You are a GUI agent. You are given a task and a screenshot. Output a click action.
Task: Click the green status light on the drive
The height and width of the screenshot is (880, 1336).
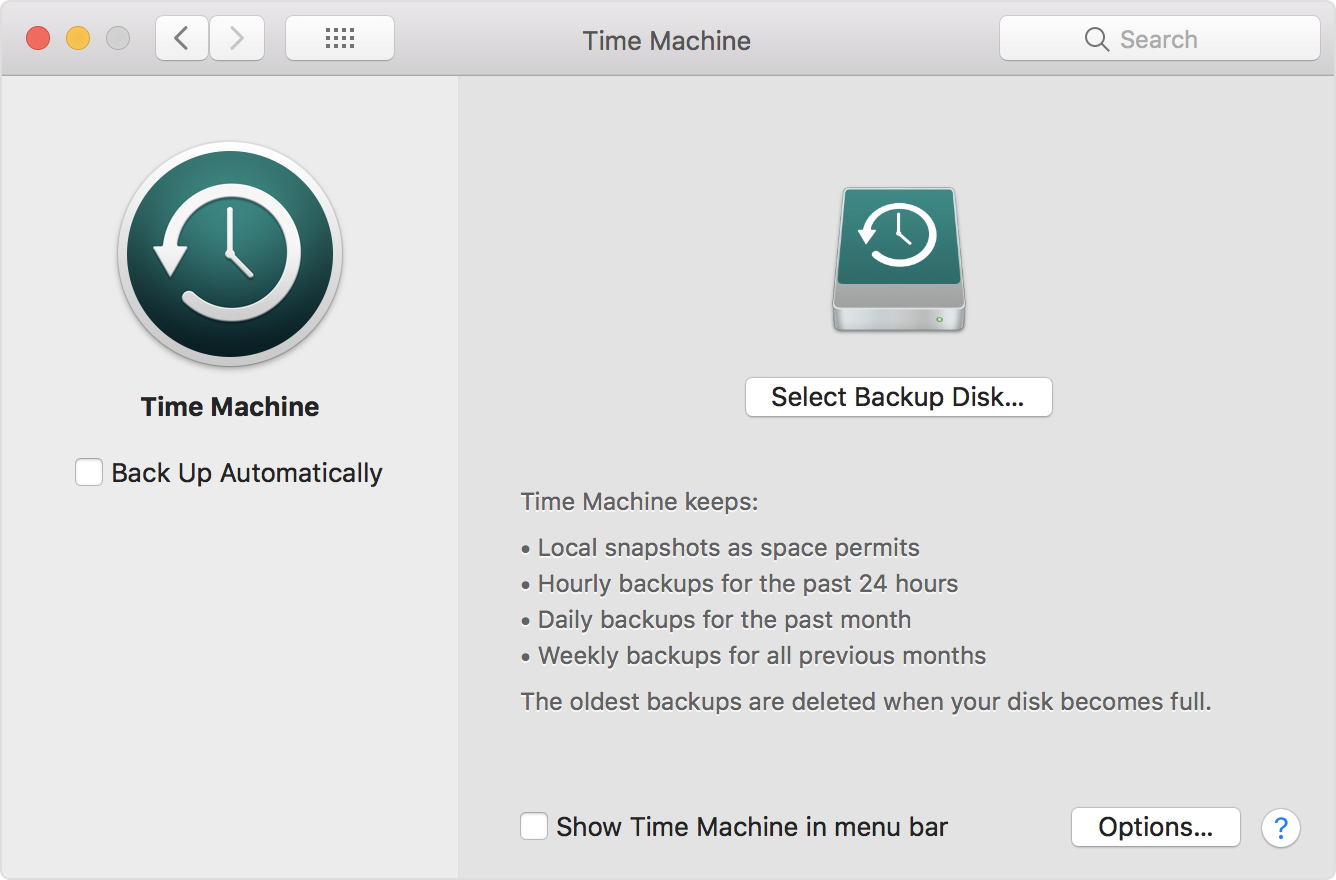(x=942, y=317)
